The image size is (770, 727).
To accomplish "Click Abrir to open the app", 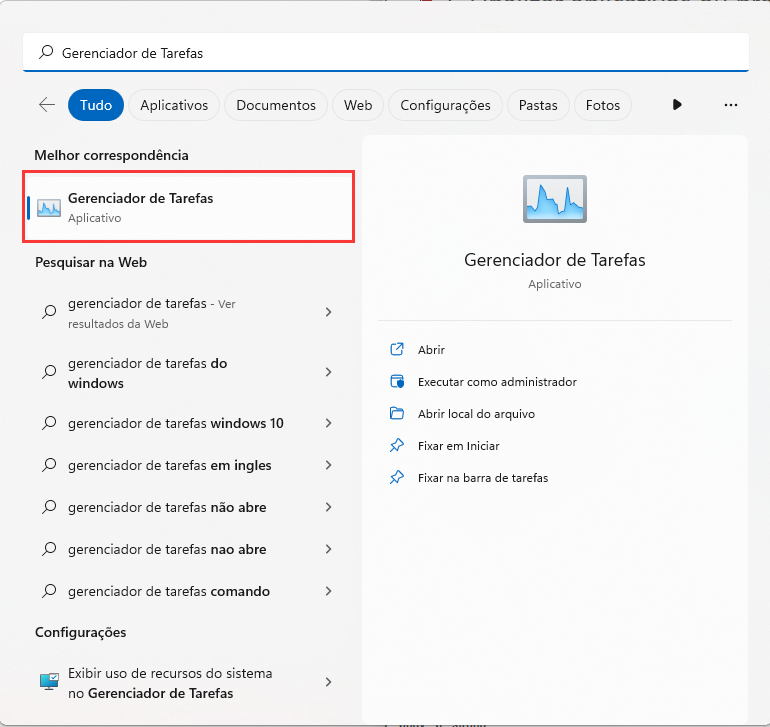I will pyautogui.click(x=431, y=350).
